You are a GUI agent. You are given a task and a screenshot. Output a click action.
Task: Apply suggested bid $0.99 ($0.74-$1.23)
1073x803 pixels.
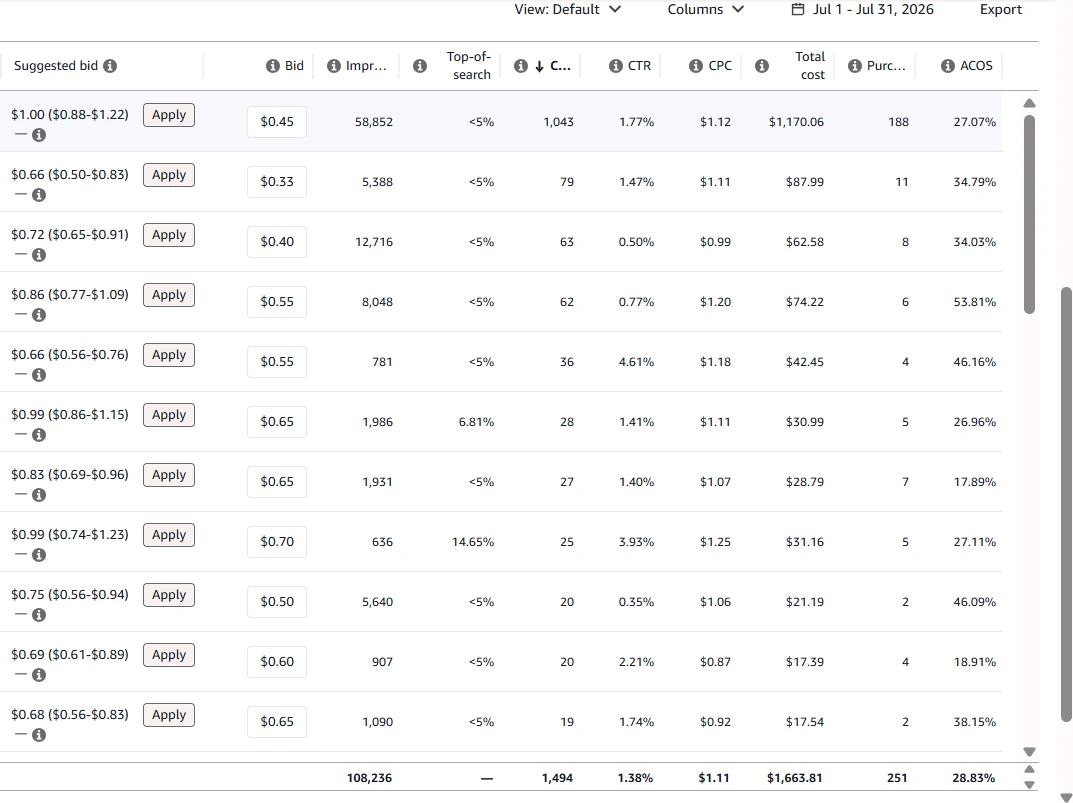click(169, 535)
